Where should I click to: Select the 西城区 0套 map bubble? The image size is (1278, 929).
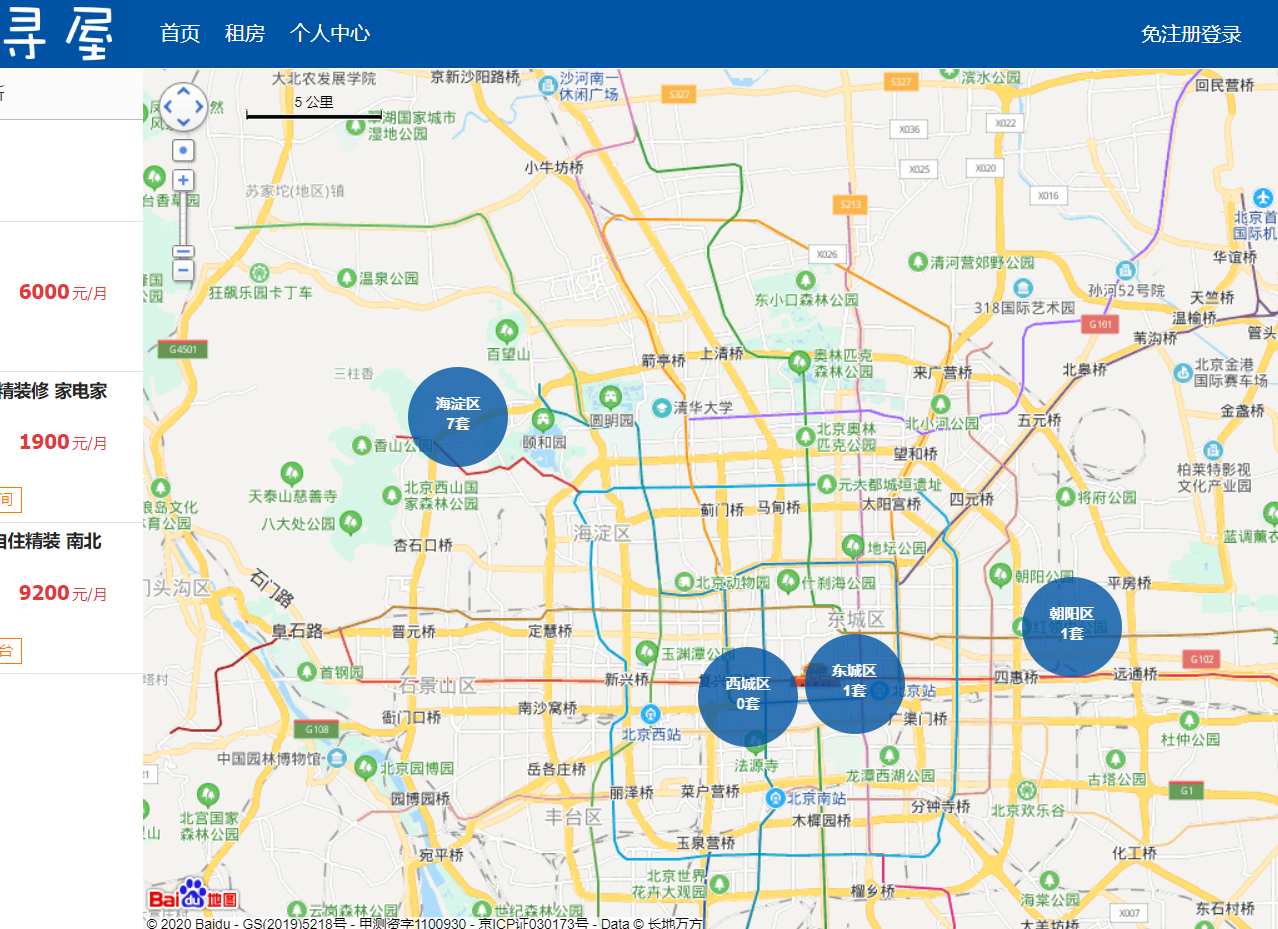pos(748,697)
